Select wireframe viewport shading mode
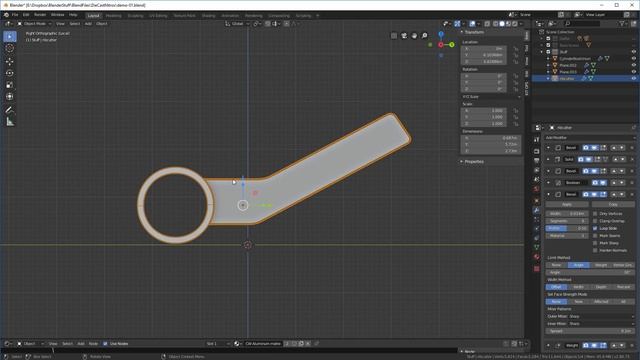Image resolution: width=640 pixels, height=360 pixels. coord(496,24)
